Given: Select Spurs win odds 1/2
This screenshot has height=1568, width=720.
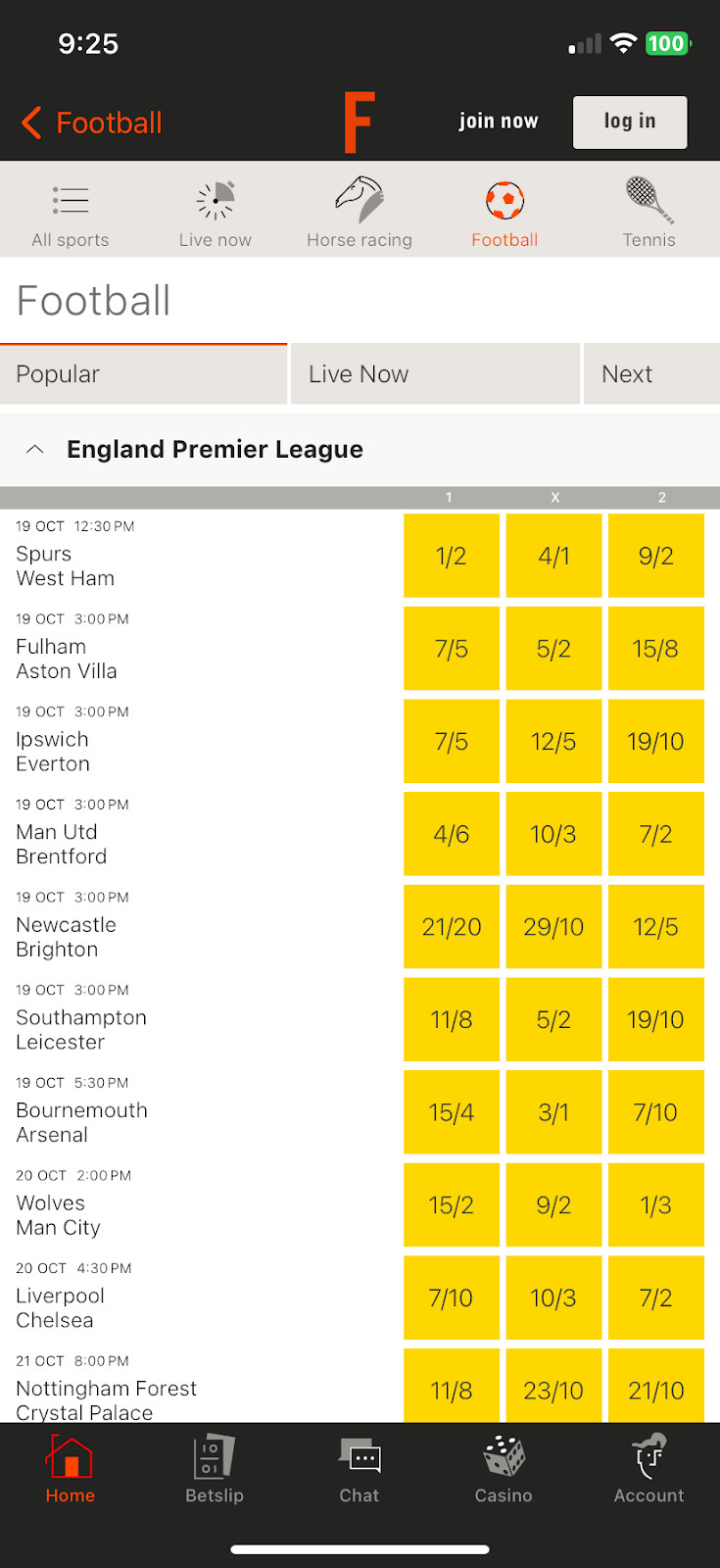Looking at the screenshot, I should [452, 556].
